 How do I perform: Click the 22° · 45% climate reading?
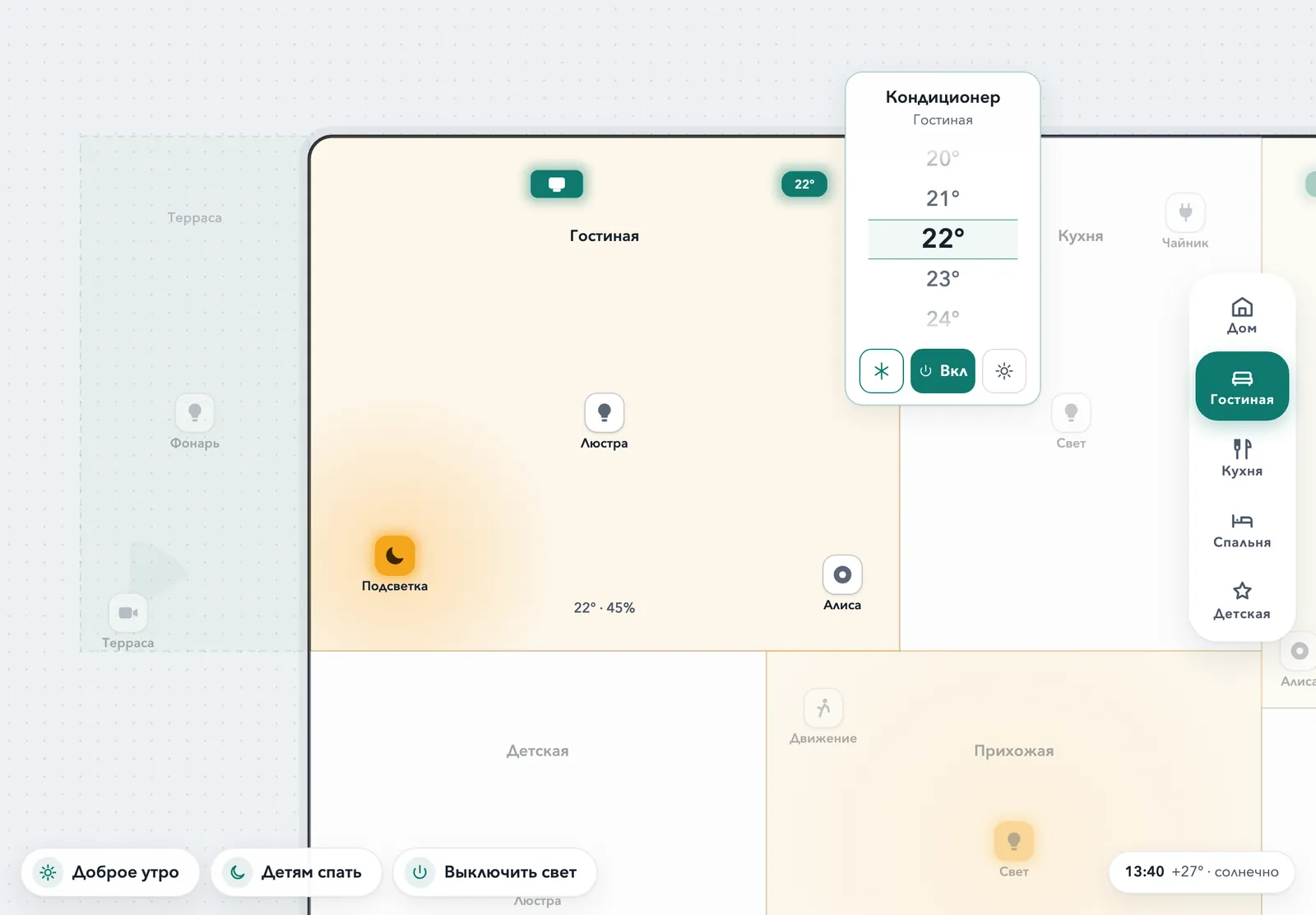(605, 608)
